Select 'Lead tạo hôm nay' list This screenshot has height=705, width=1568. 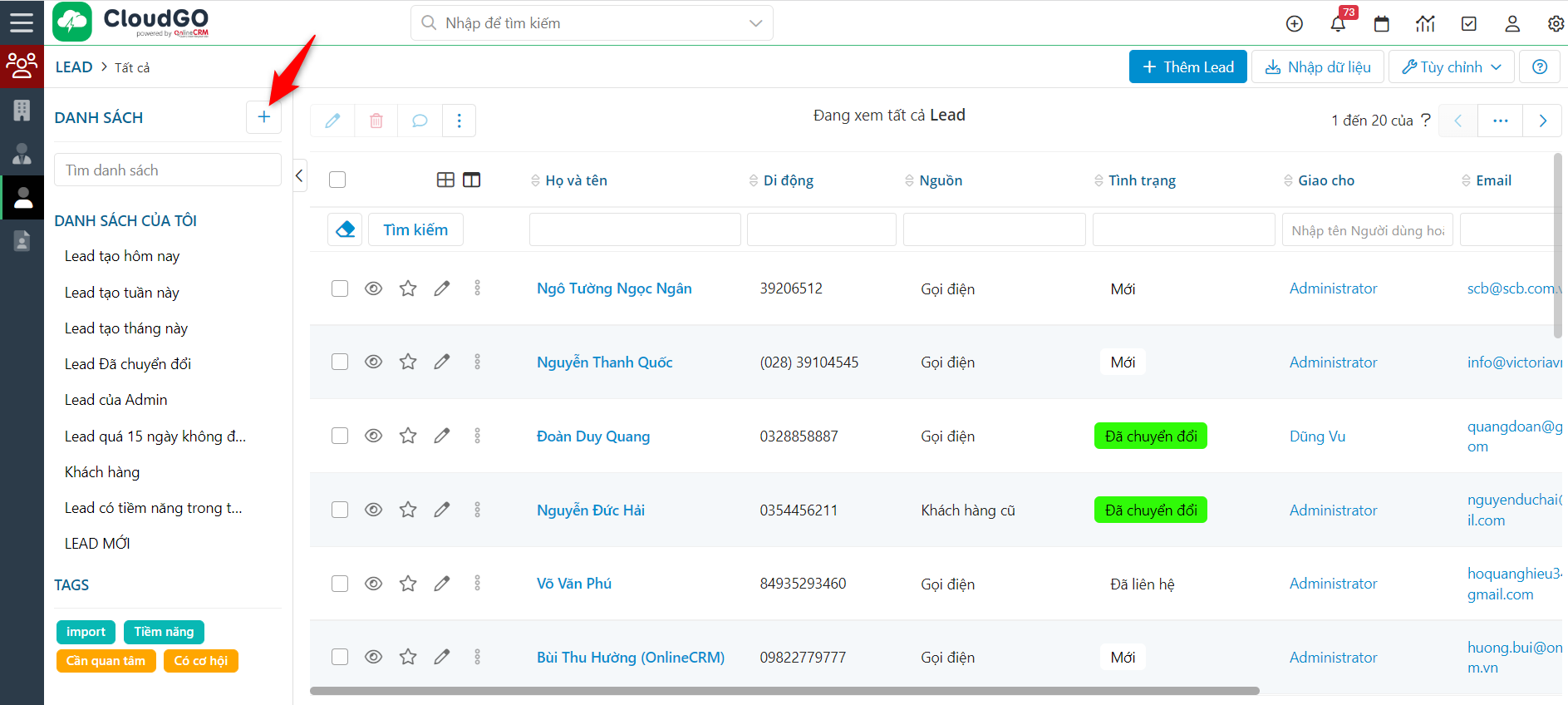122,256
